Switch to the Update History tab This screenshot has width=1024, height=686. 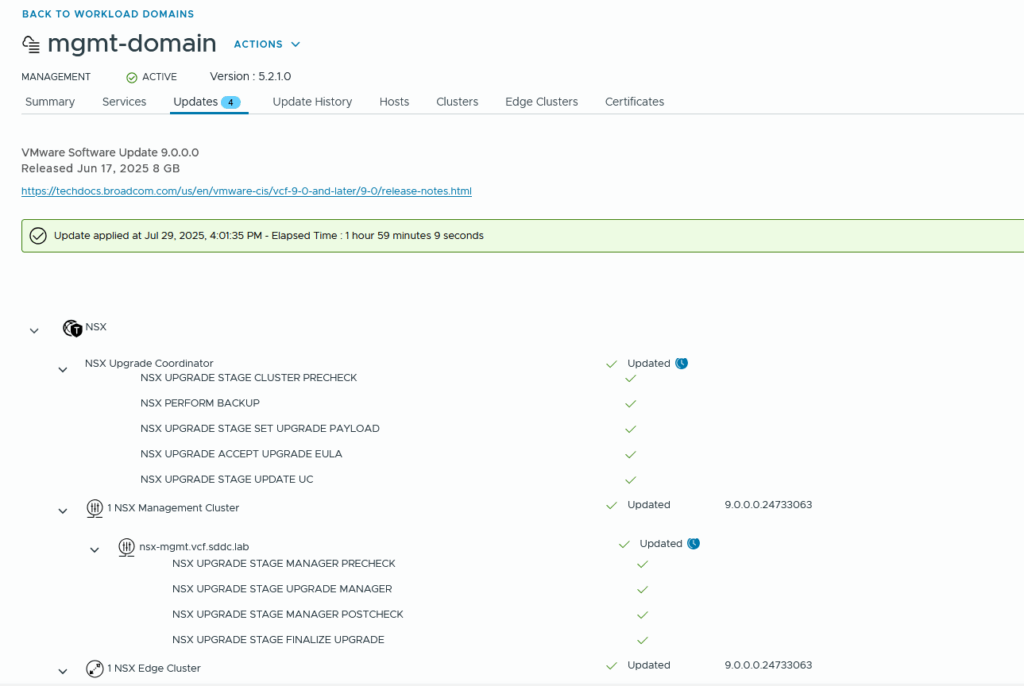(312, 102)
